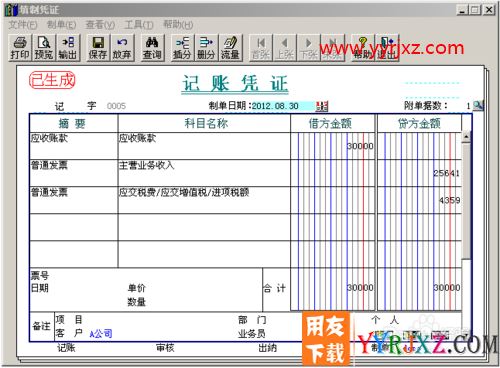Click the voucher table scrollbar up arrow
The width and height of the screenshot is (500, 368).
466,137
